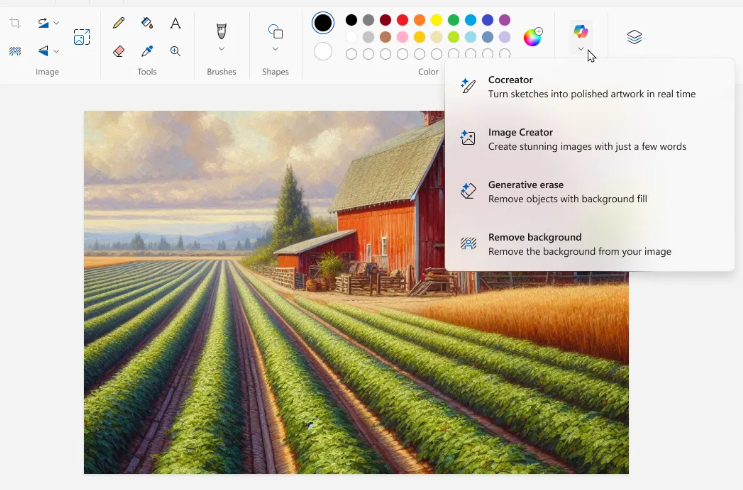The image size is (743, 490).
Task: Pick the green palette swatch
Action: [453, 20]
